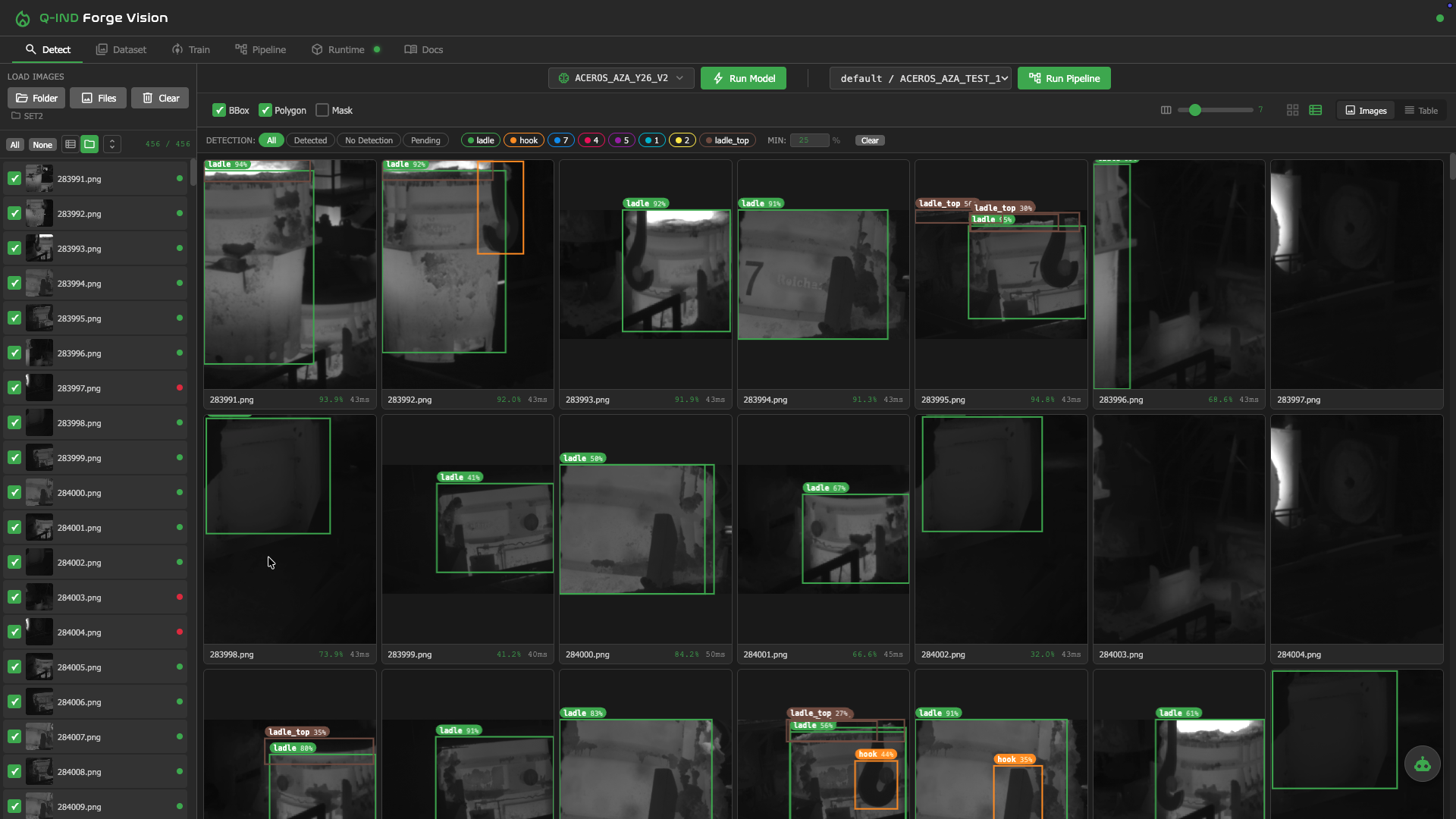The width and height of the screenshot is (1456, 819).
Task: Click green status dot of 283991.png row
Action: [x=180, y=179]
